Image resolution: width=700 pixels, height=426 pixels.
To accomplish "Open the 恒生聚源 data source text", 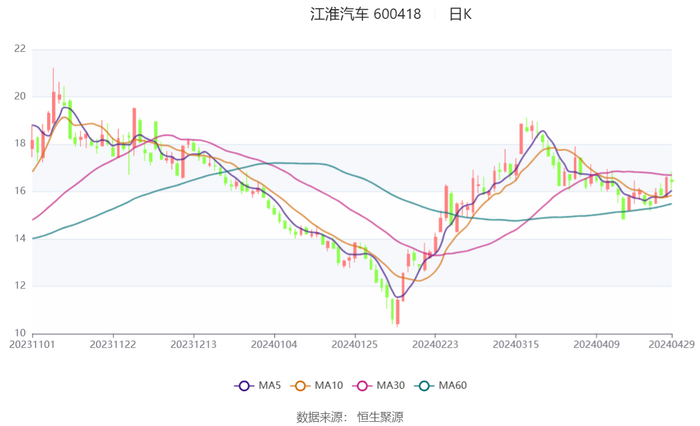I will pos(380,416).
